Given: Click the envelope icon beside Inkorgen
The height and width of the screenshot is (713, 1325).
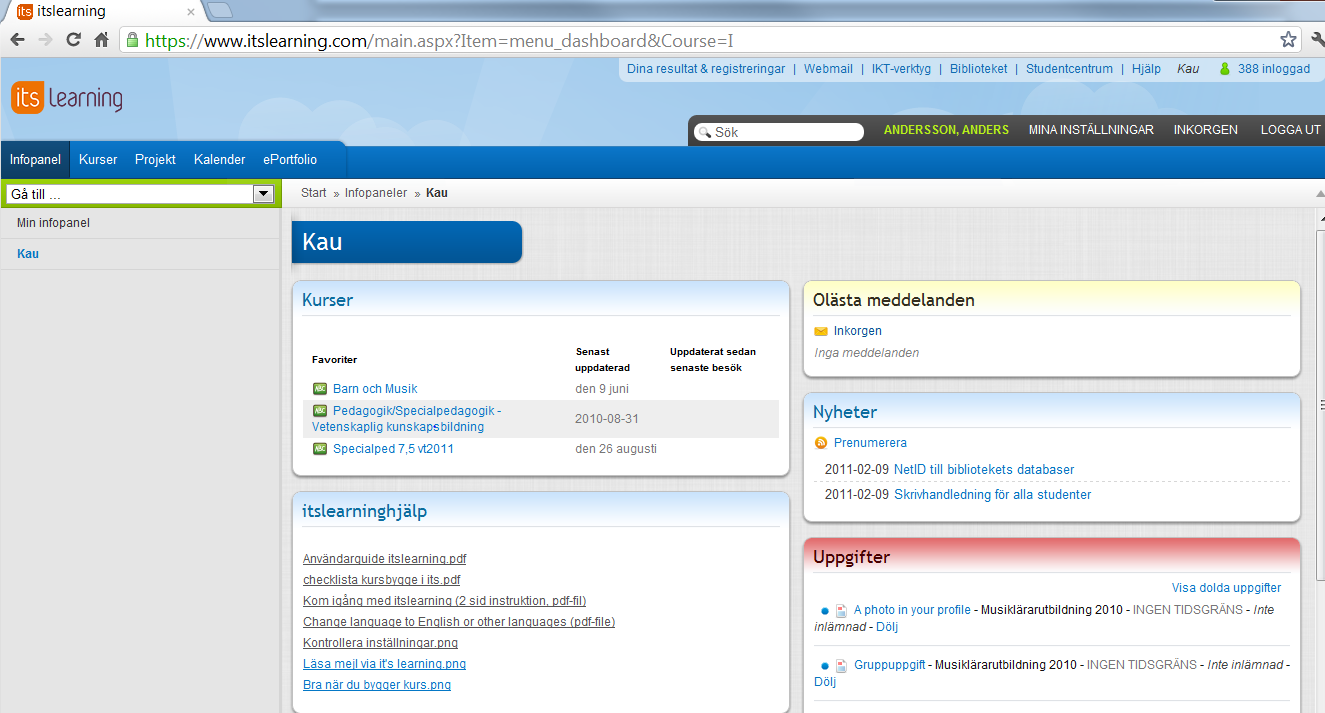Looking at the screenshot, I should point(821,331).
